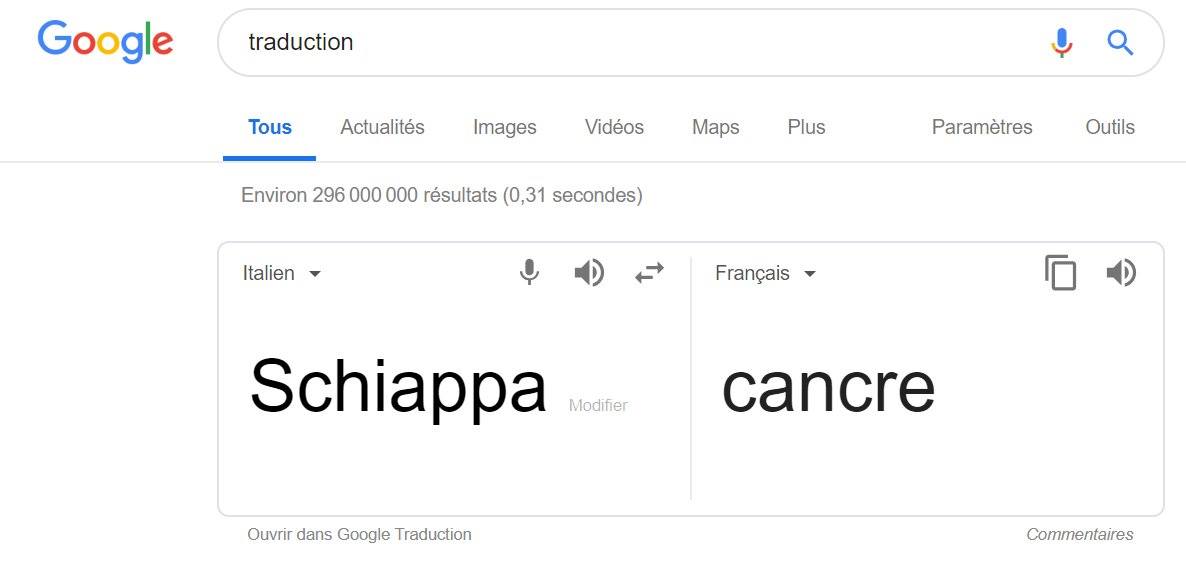Click the search field containing traduction
The height and width of the screenshot is (572, 1186).
pyautogui.click(x=635, y=42)
